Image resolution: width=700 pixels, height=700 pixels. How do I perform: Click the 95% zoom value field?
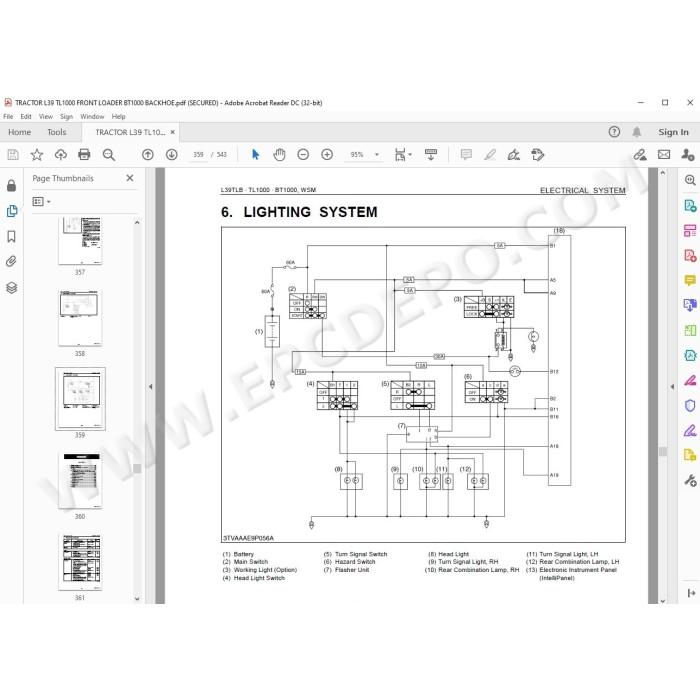pos(357,155)
